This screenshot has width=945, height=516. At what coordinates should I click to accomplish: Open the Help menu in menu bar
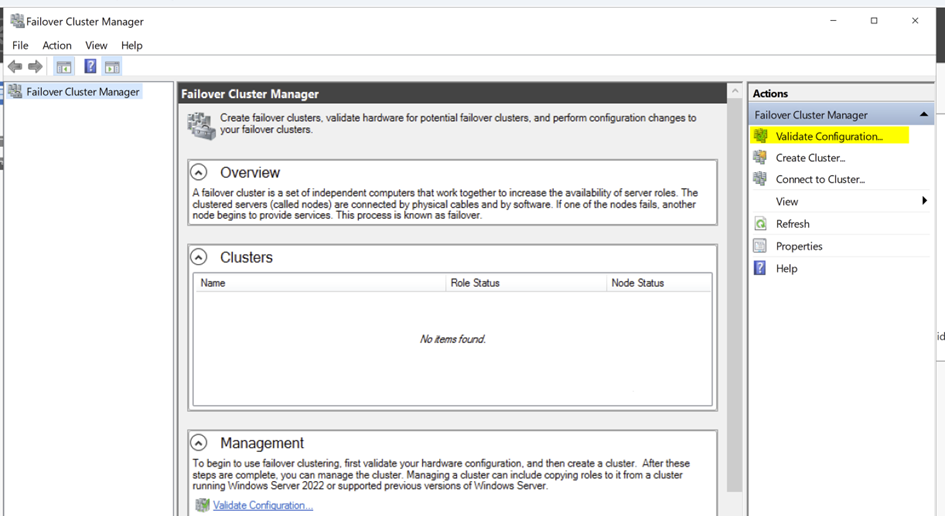tap(131, 45)
